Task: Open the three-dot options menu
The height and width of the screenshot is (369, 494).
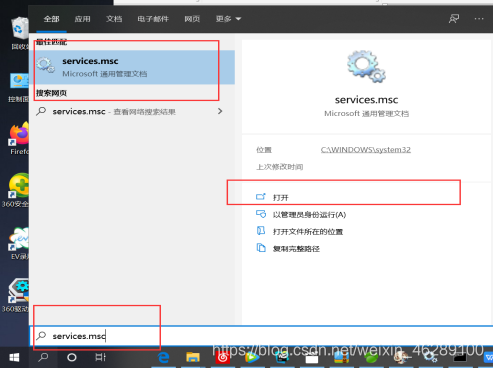Action: [479, 19]
